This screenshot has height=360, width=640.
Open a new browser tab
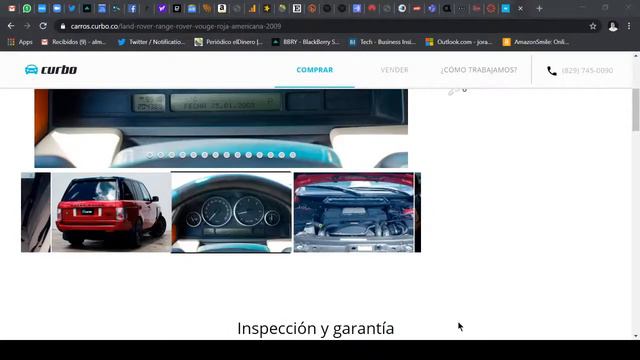coord(539,8)
